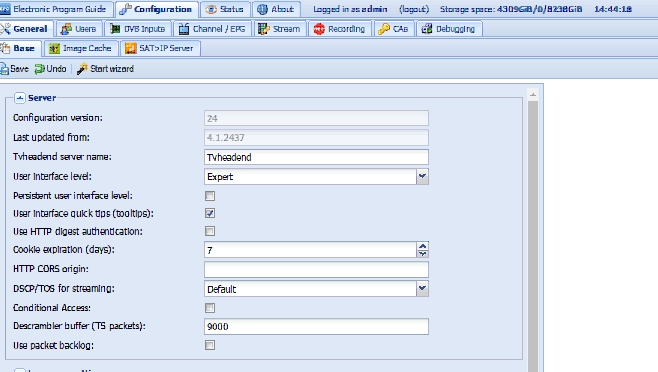Open the Image Cache sub-tab

(x=81, y=48)
